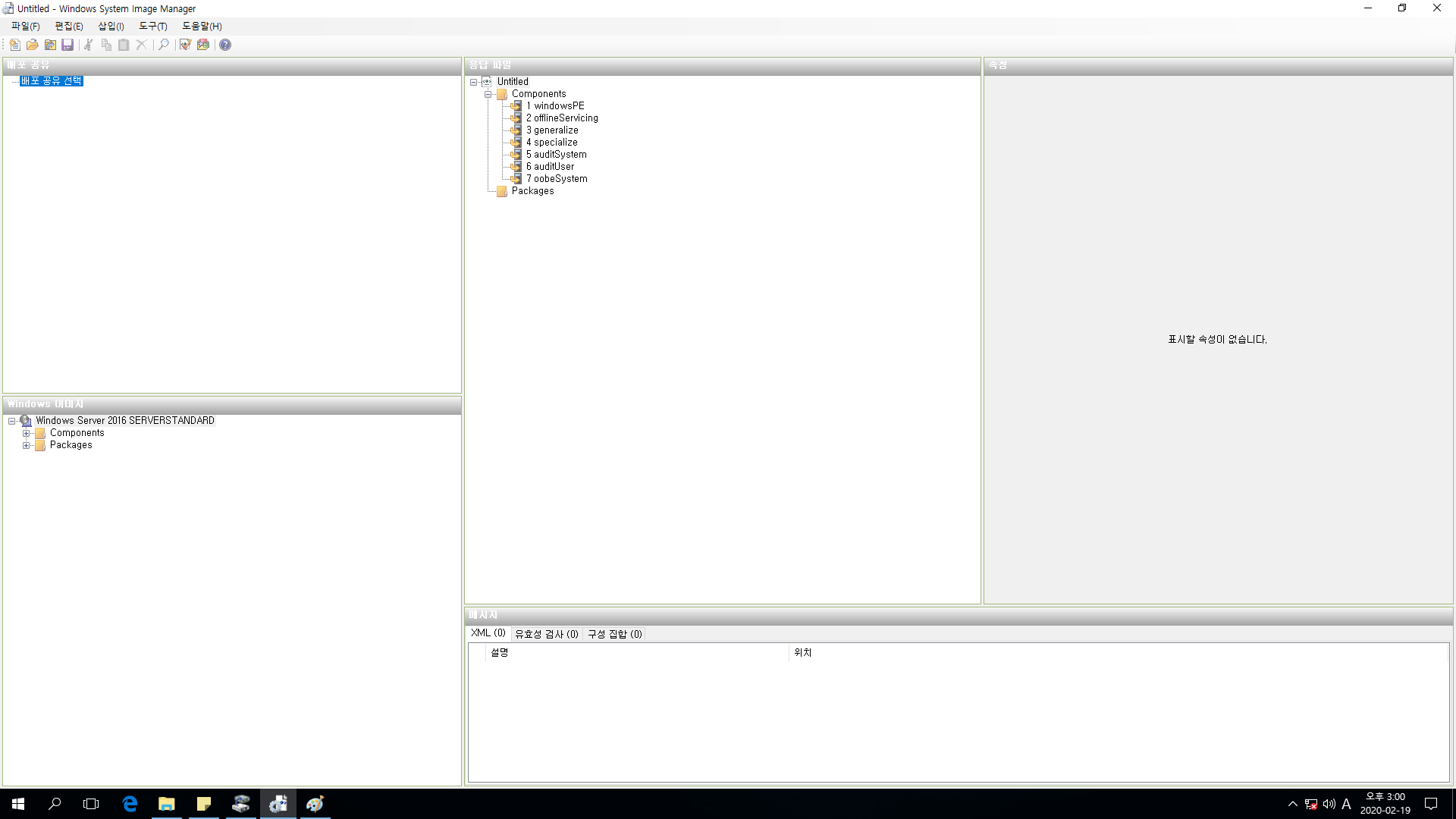Click the Open Answer File toolbar icon
The width and height of the screenshot is (1456, 819).
tap(33, 45)
